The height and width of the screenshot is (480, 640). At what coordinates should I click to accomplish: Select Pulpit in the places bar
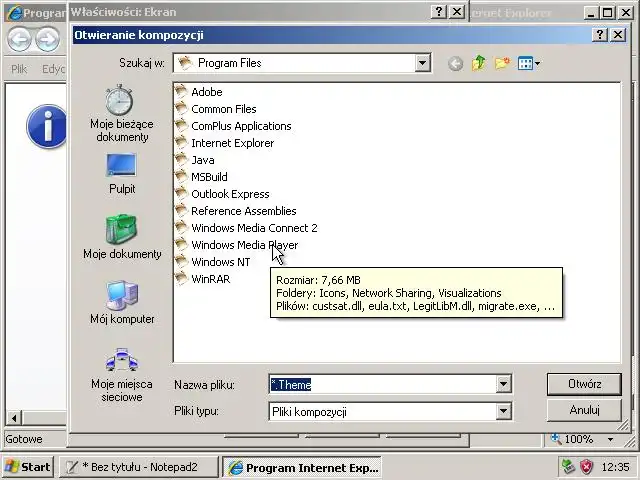tap(122, 173)
